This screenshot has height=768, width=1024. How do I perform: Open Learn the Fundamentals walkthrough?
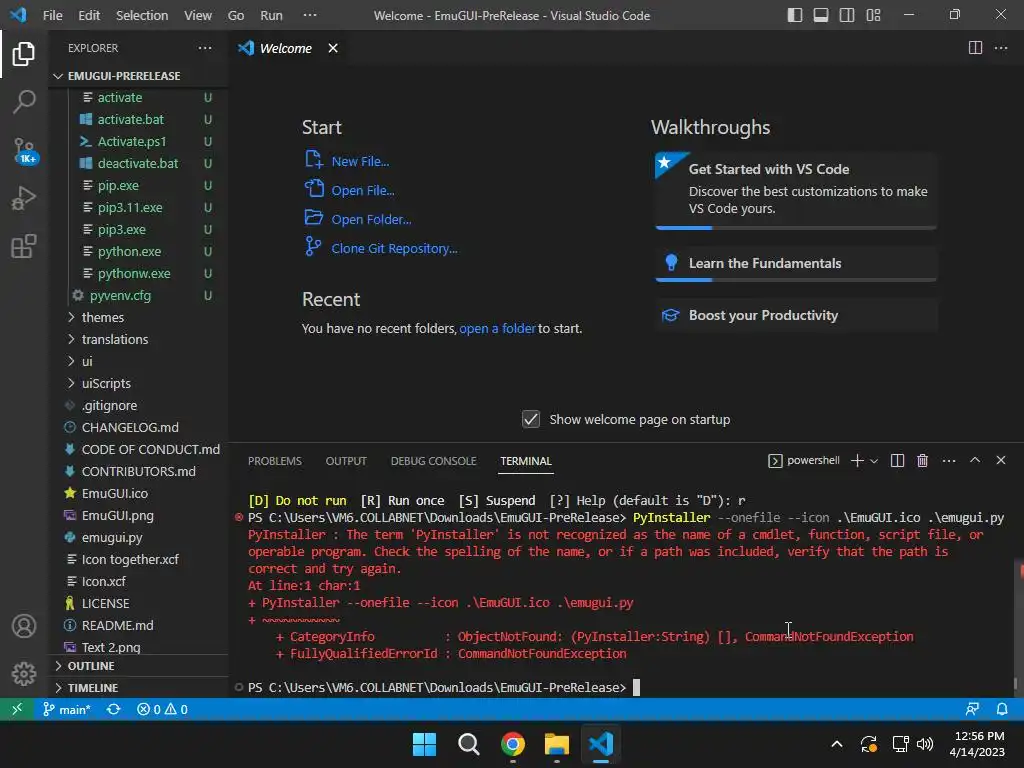coord(795,264)
